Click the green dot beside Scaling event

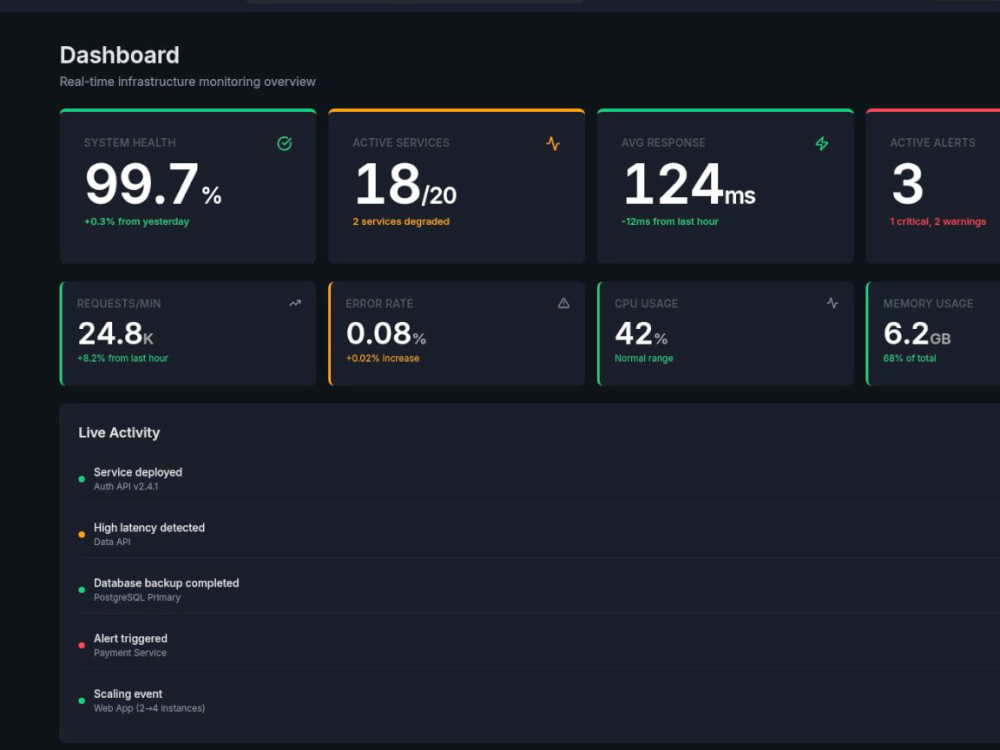coord(82,701)
